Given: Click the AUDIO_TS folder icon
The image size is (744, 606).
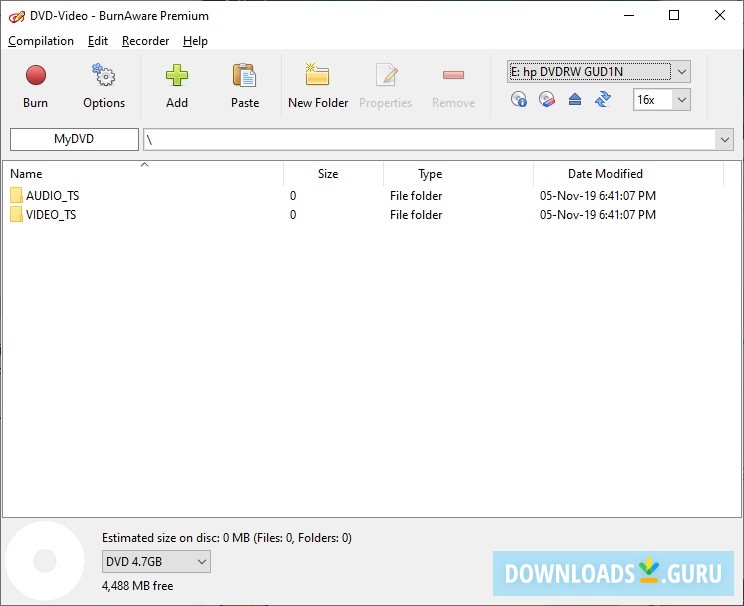Looking at the screenshot, I should tap(16, 195).
